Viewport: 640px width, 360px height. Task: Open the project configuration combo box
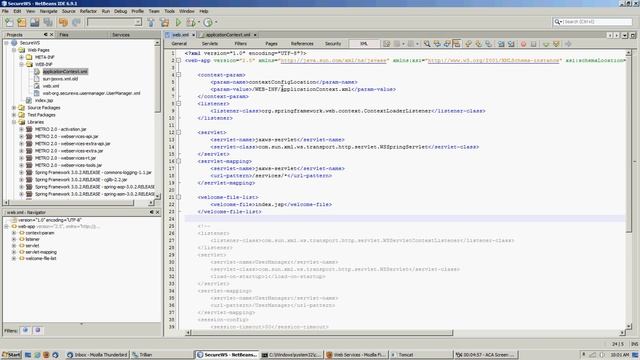[114, 22]
